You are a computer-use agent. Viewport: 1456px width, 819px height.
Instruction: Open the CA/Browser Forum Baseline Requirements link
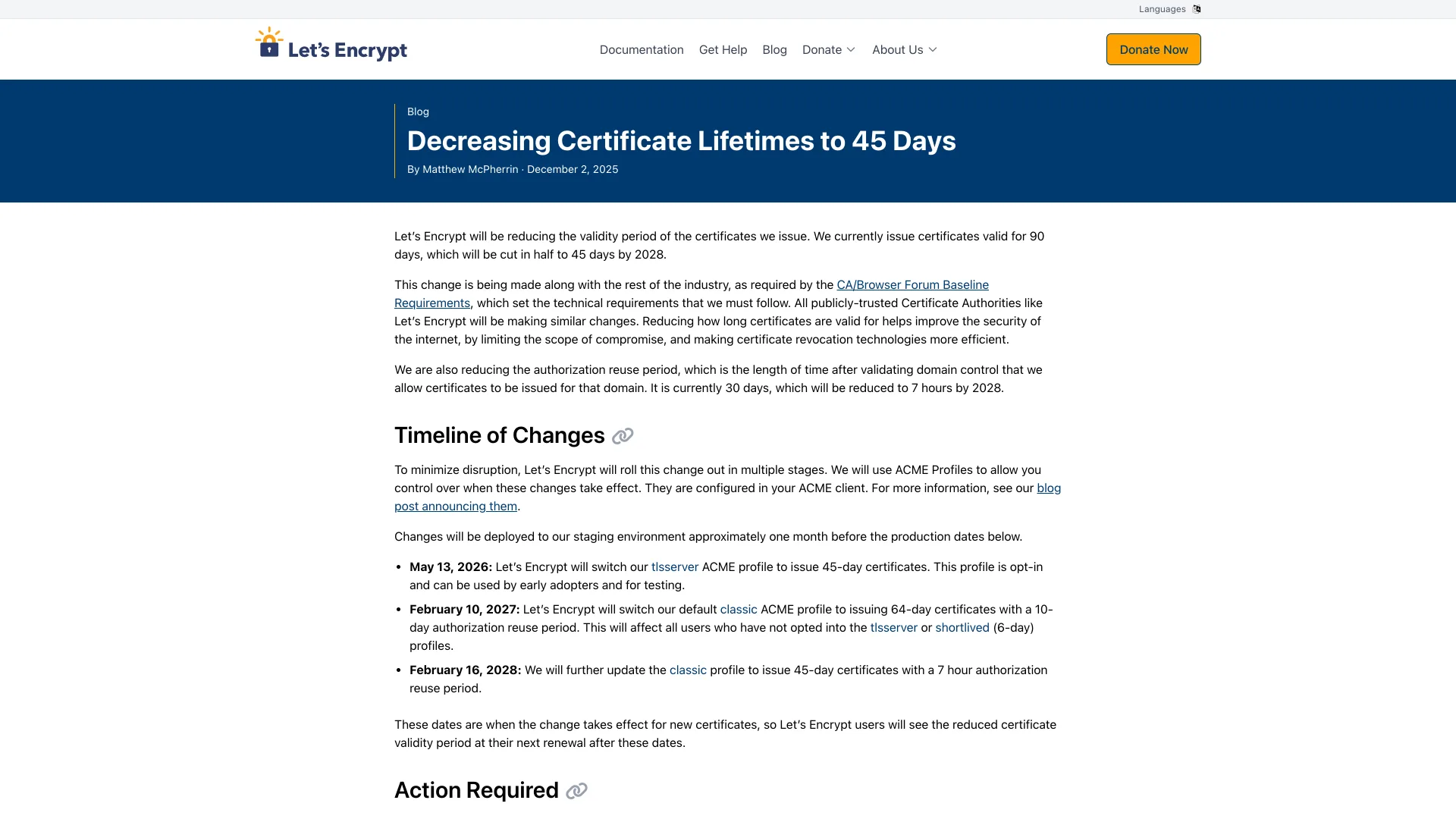[912, 285]
